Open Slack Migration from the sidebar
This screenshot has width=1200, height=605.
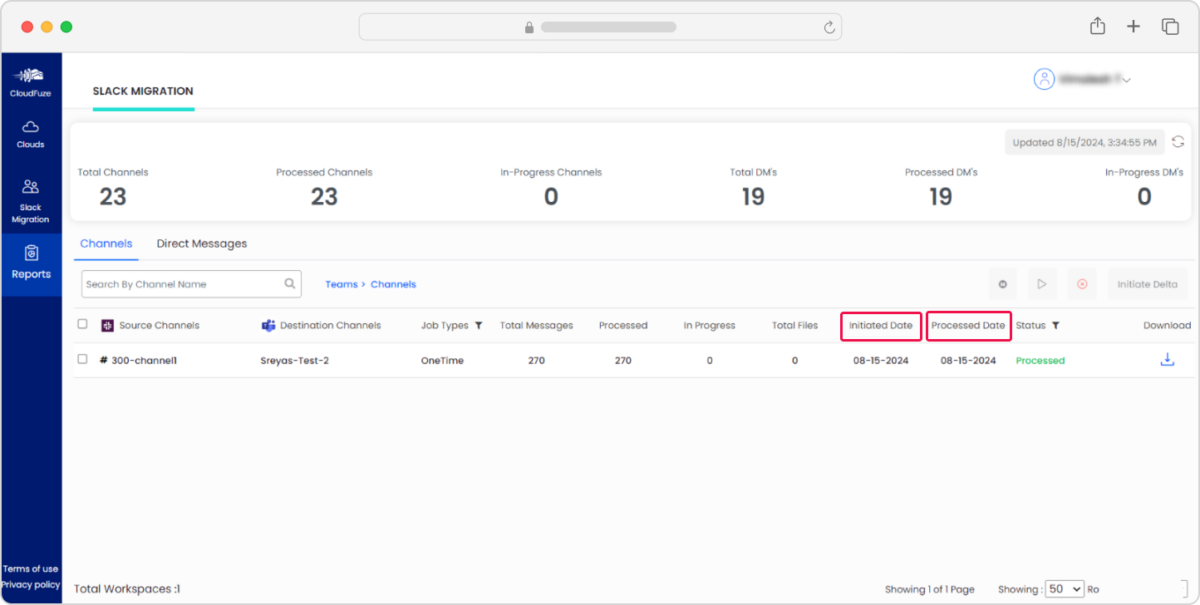(x=31, y=198)
